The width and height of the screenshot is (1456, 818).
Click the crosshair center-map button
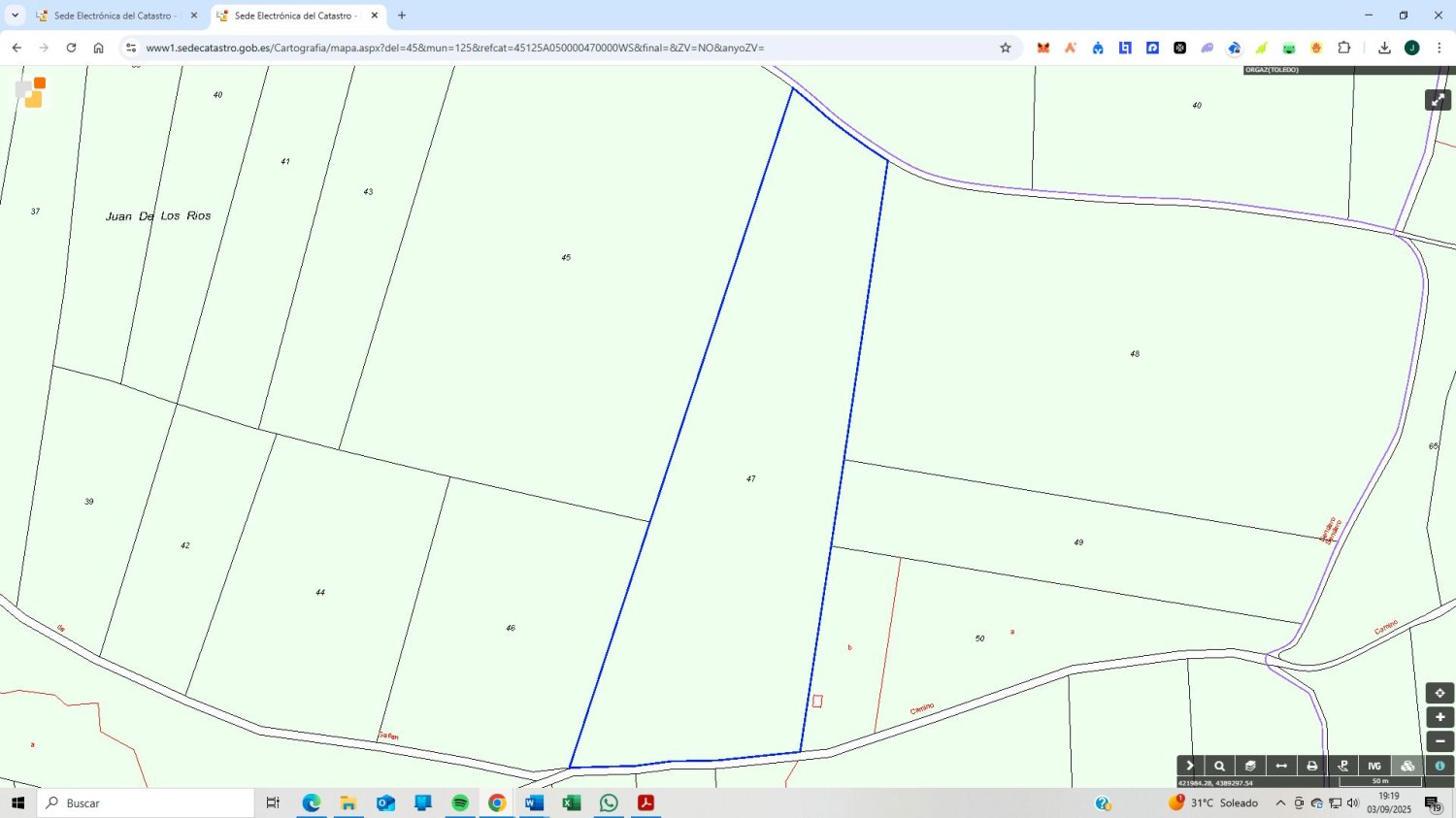1439,693
